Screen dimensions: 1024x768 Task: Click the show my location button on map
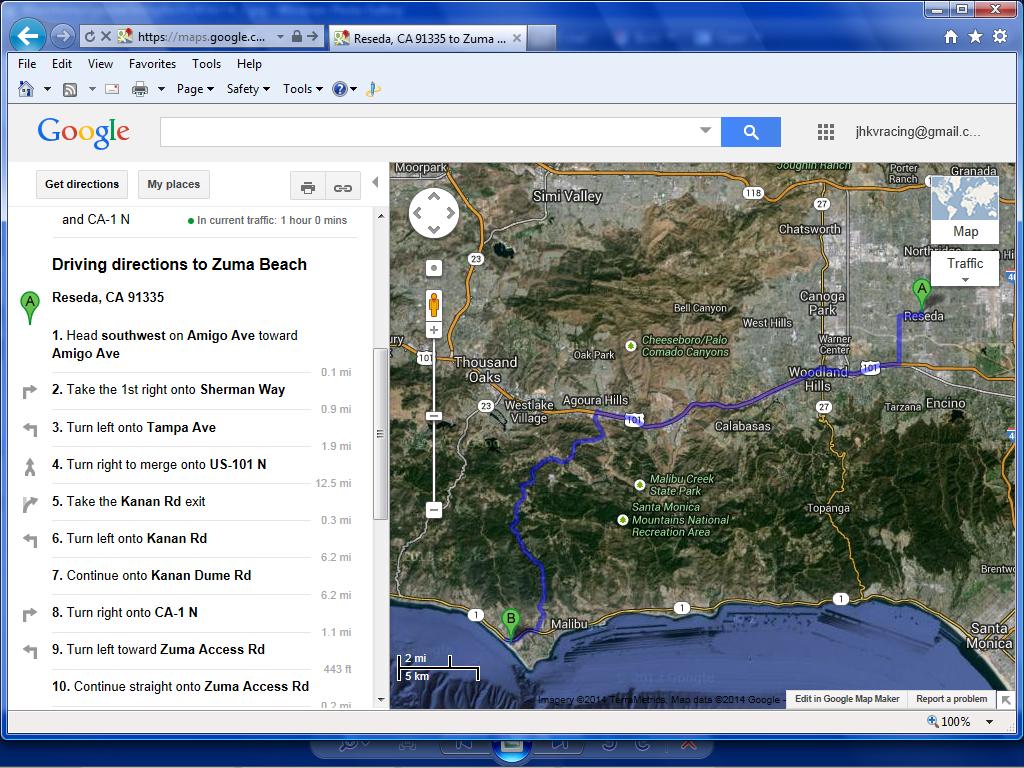434,268
